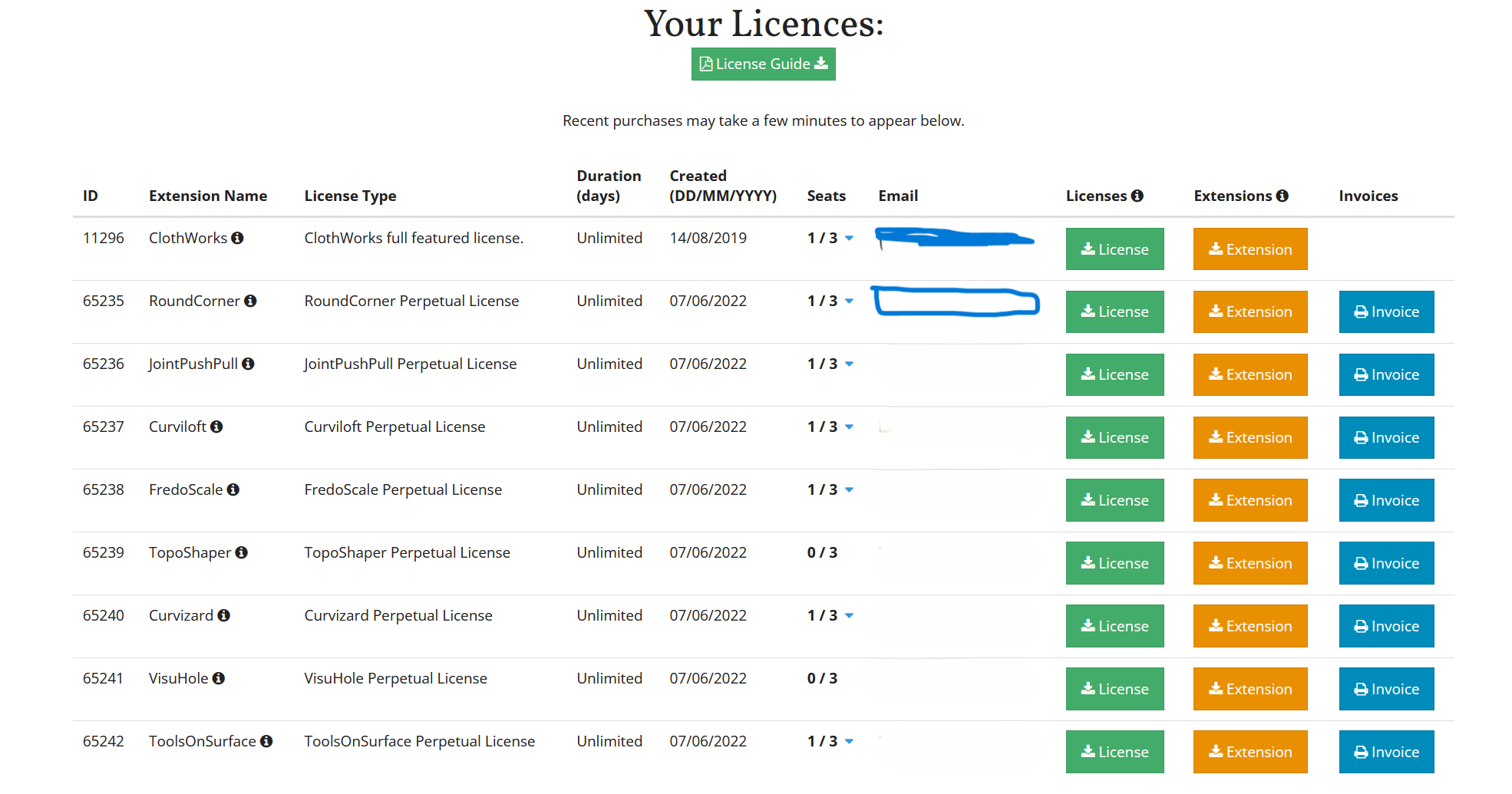Download Extension for JointPushPull
1512x794 pixels.
click(1250, 374)
